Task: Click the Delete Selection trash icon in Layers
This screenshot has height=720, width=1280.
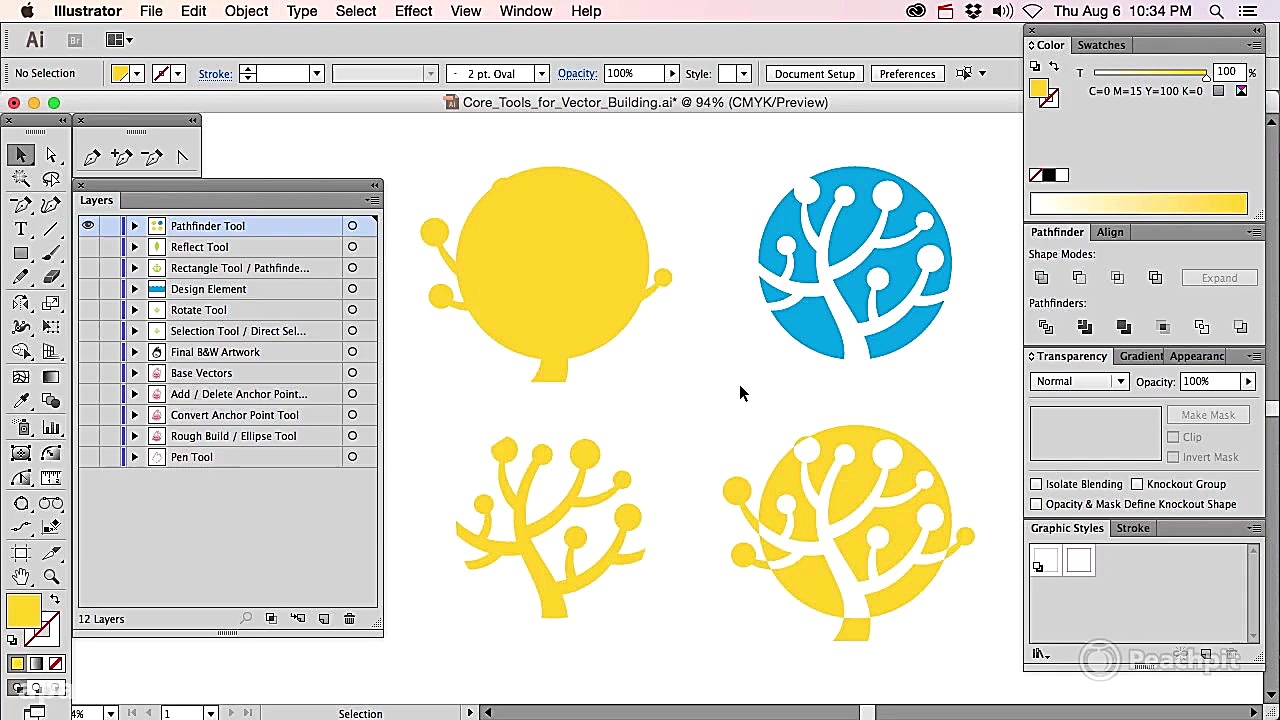Action: coord(349,619)
